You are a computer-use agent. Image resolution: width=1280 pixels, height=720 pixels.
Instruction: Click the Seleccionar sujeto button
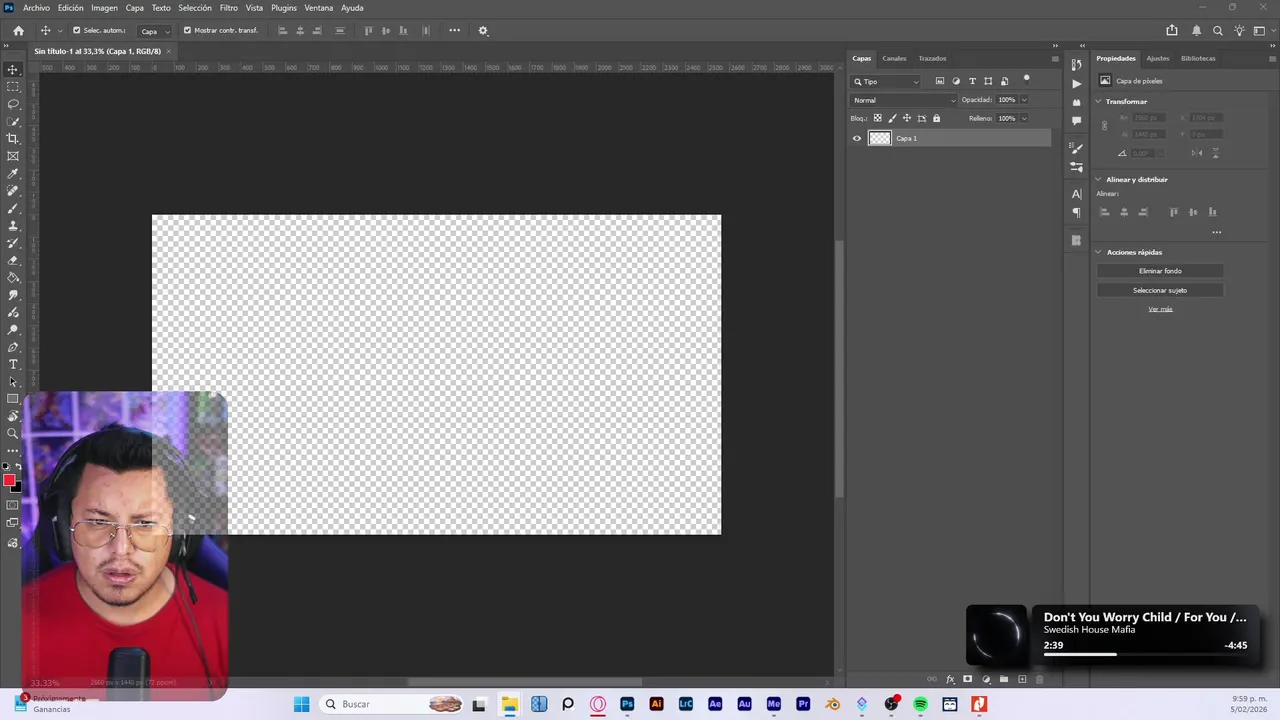tap(1160, 290)
